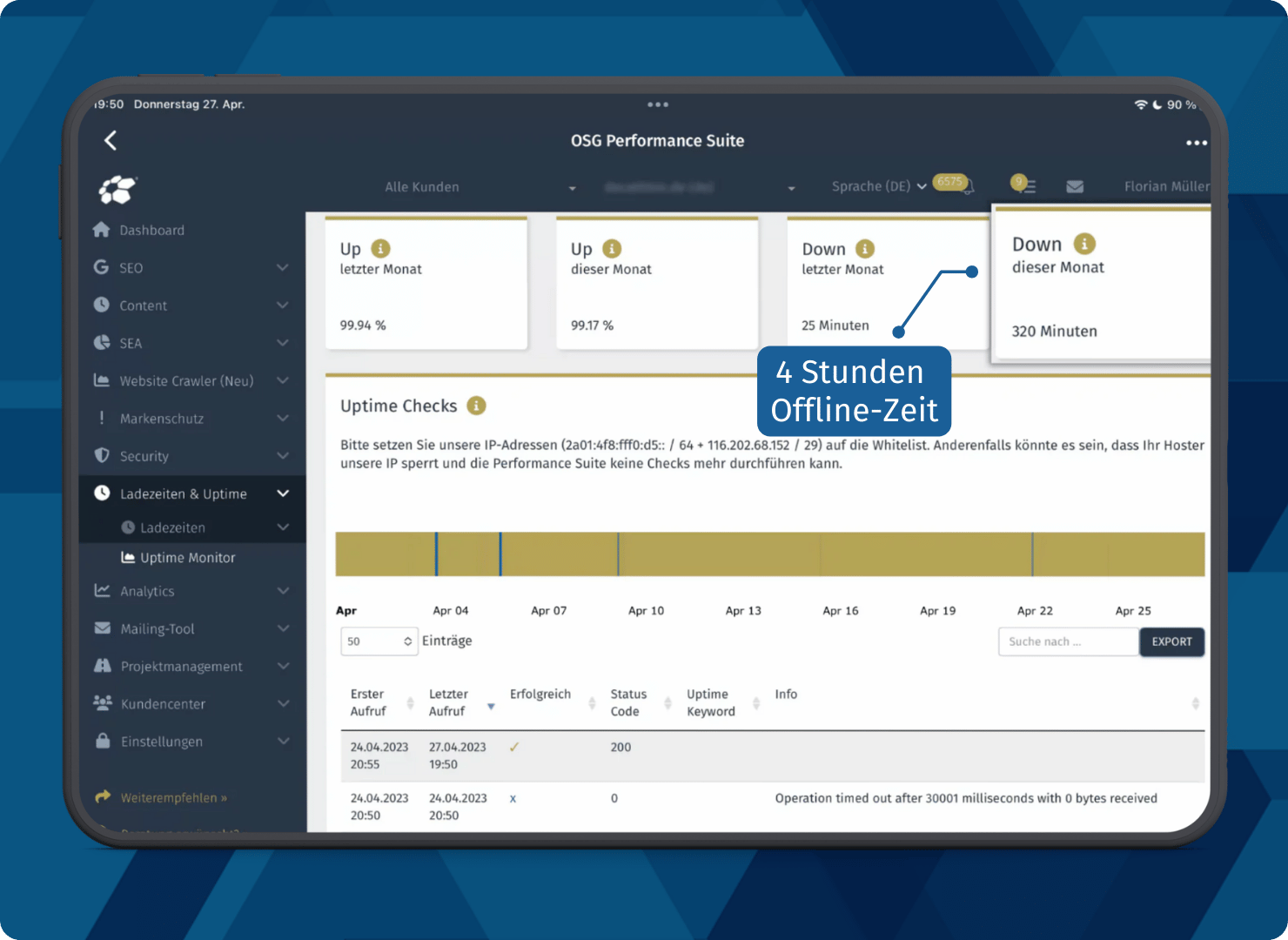Click the Markenschutz exclamation icon
The width and height of the screenshot is (1288, 940).
102,418
